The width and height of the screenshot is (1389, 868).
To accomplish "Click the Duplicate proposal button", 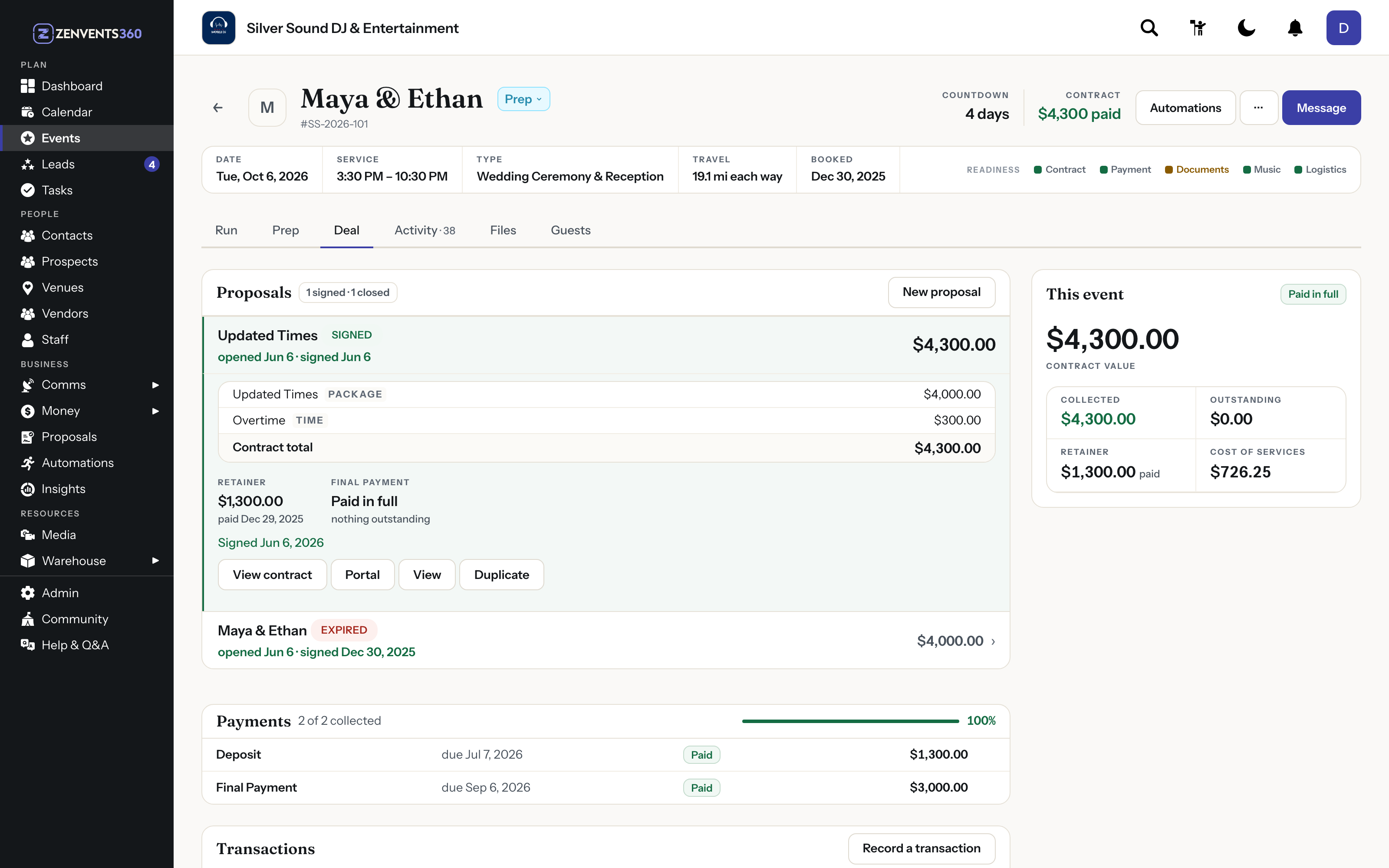I will (502, 575).
